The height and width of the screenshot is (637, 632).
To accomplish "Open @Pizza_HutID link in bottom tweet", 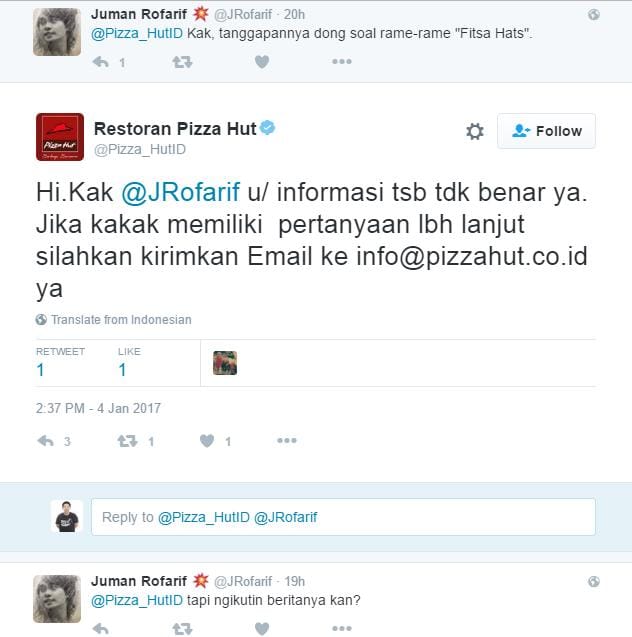I will point(137,600).
